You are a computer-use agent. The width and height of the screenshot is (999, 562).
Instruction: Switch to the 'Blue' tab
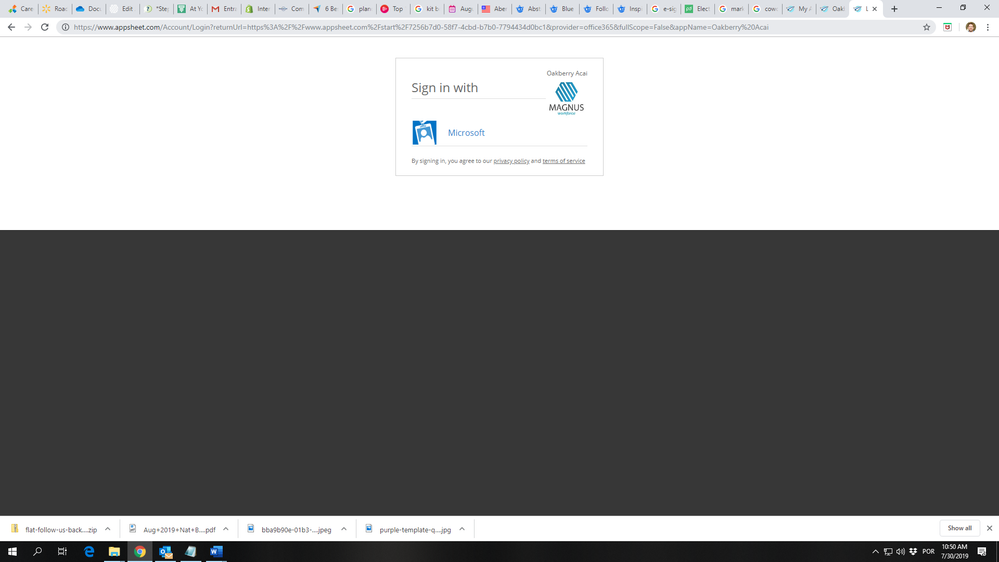pos(562,9)
